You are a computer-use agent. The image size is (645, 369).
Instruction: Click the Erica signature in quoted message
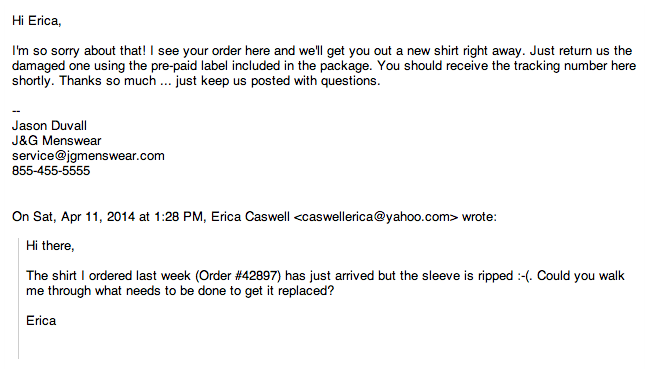point(41,321)
